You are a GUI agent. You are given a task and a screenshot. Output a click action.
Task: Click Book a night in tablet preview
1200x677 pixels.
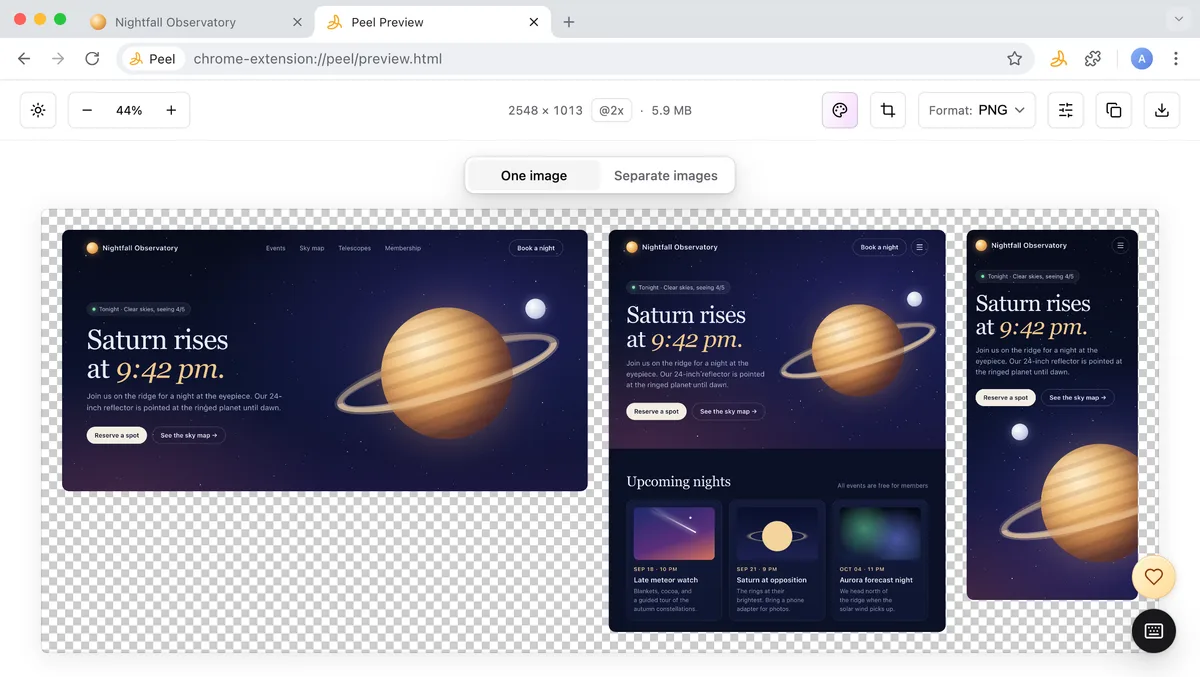click(880, 247)
